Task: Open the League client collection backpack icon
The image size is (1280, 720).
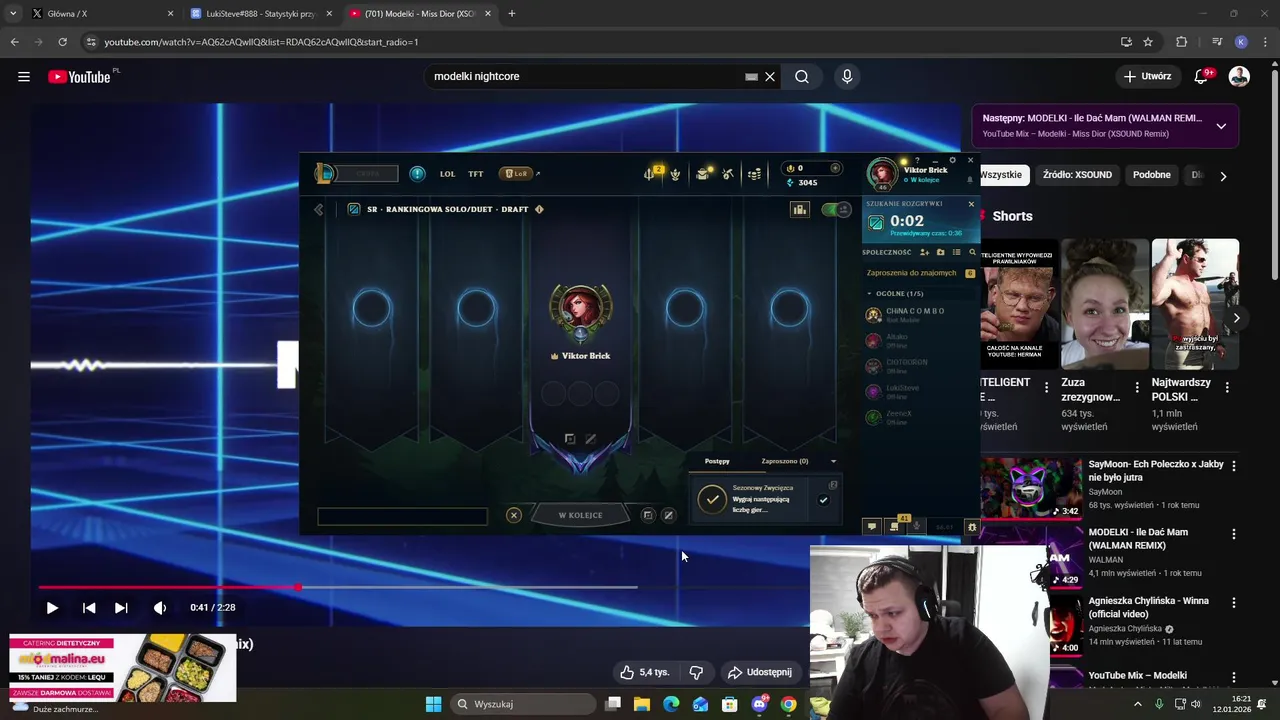Action: point(703,174)
